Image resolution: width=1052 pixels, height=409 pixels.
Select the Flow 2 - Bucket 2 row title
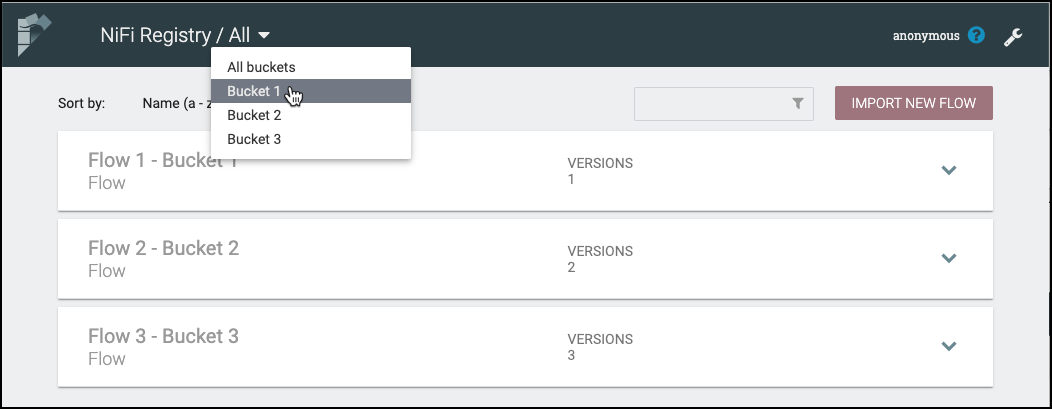(x=163, y=248)
